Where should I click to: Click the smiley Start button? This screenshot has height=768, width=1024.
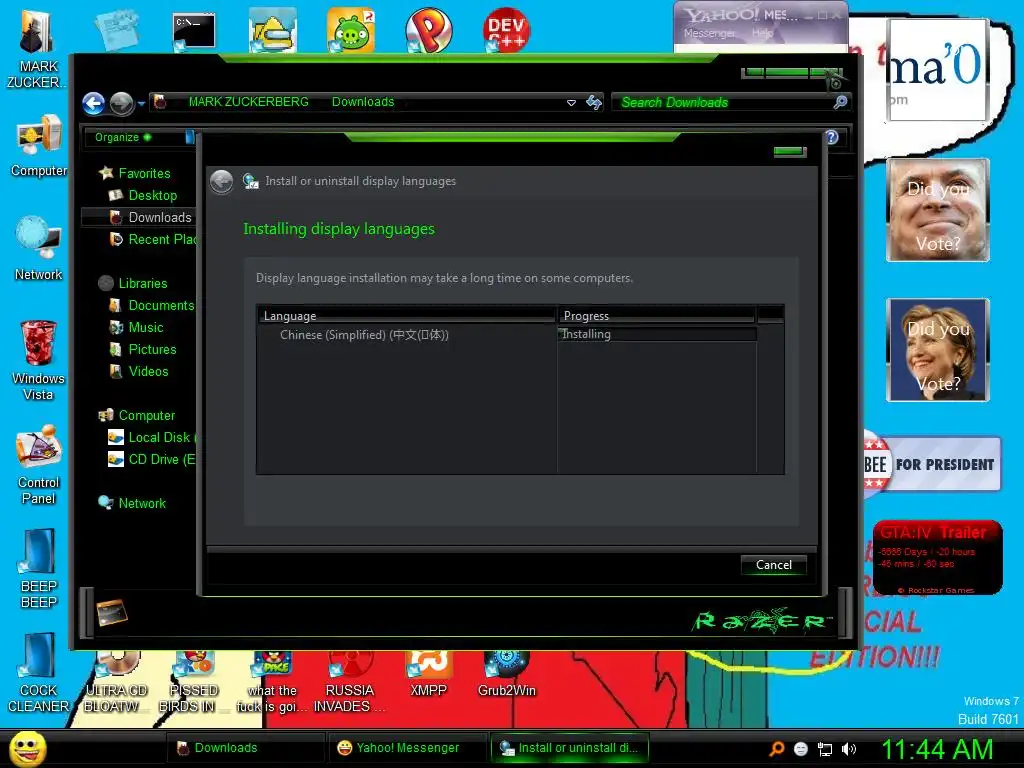(27, 748)
